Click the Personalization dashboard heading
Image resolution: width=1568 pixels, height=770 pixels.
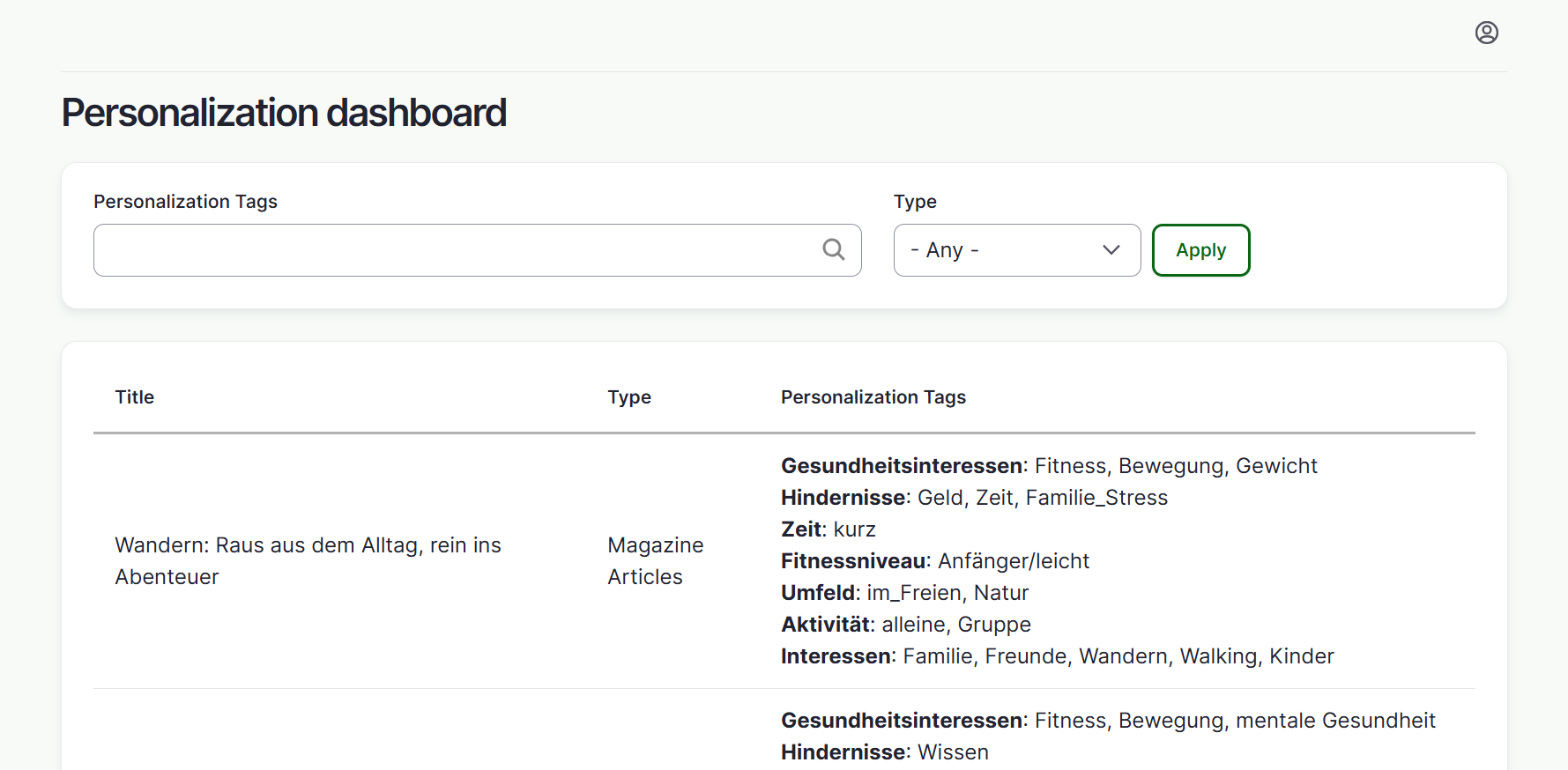pos(284,113)
